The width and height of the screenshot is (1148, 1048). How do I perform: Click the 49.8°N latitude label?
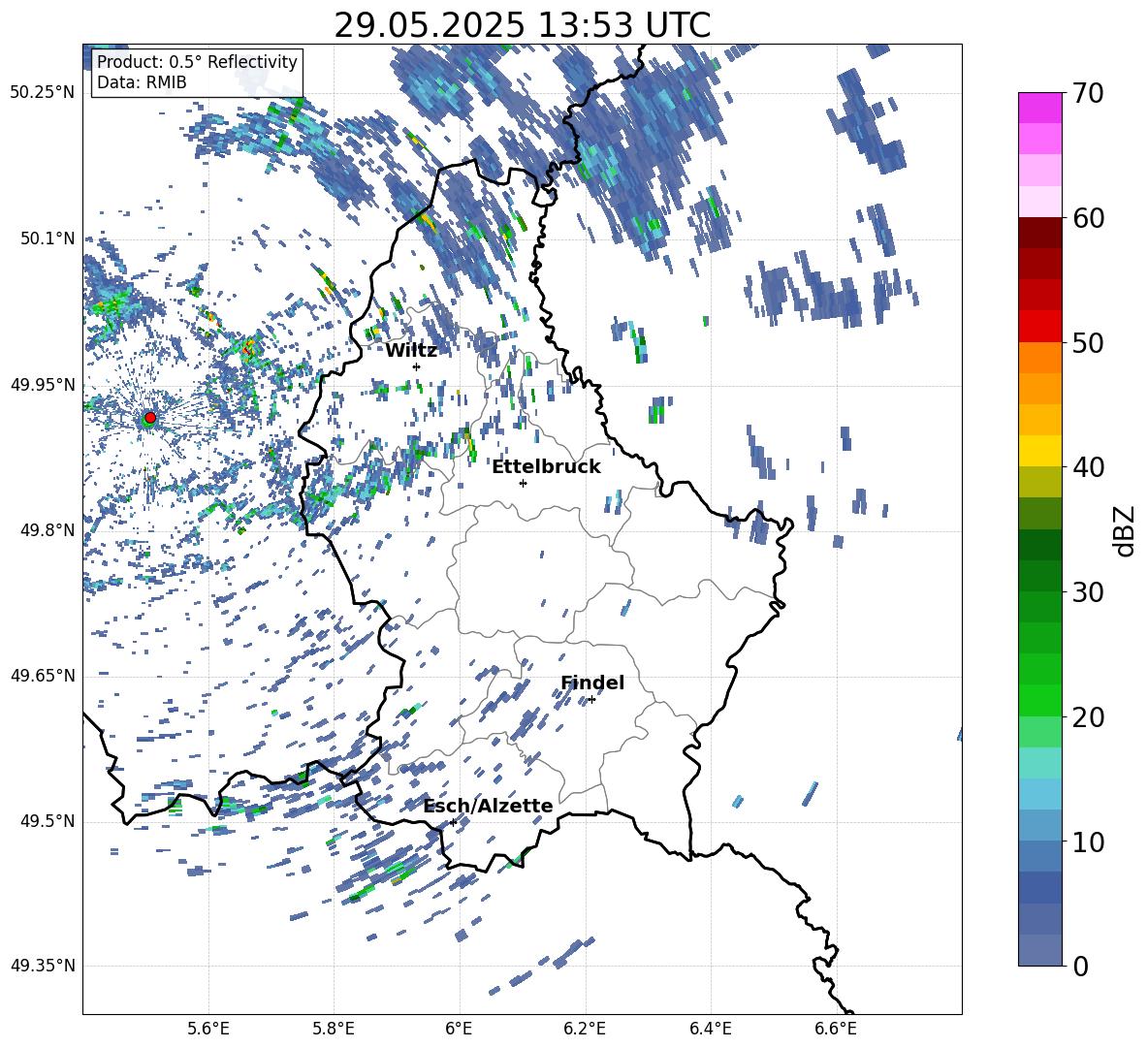(x=48, y=530)
